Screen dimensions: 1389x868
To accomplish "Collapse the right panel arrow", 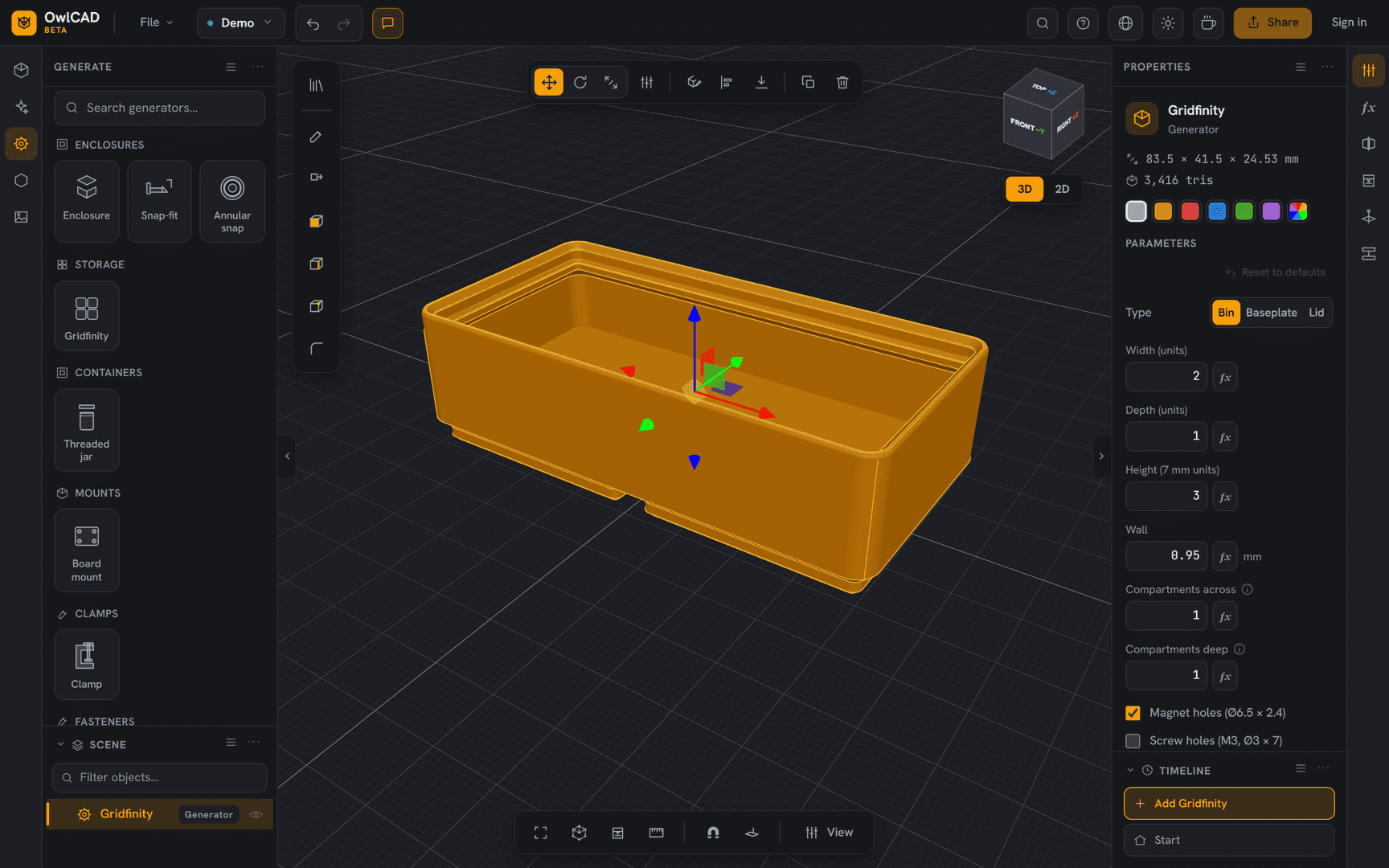I will (x=1101, y=457).
